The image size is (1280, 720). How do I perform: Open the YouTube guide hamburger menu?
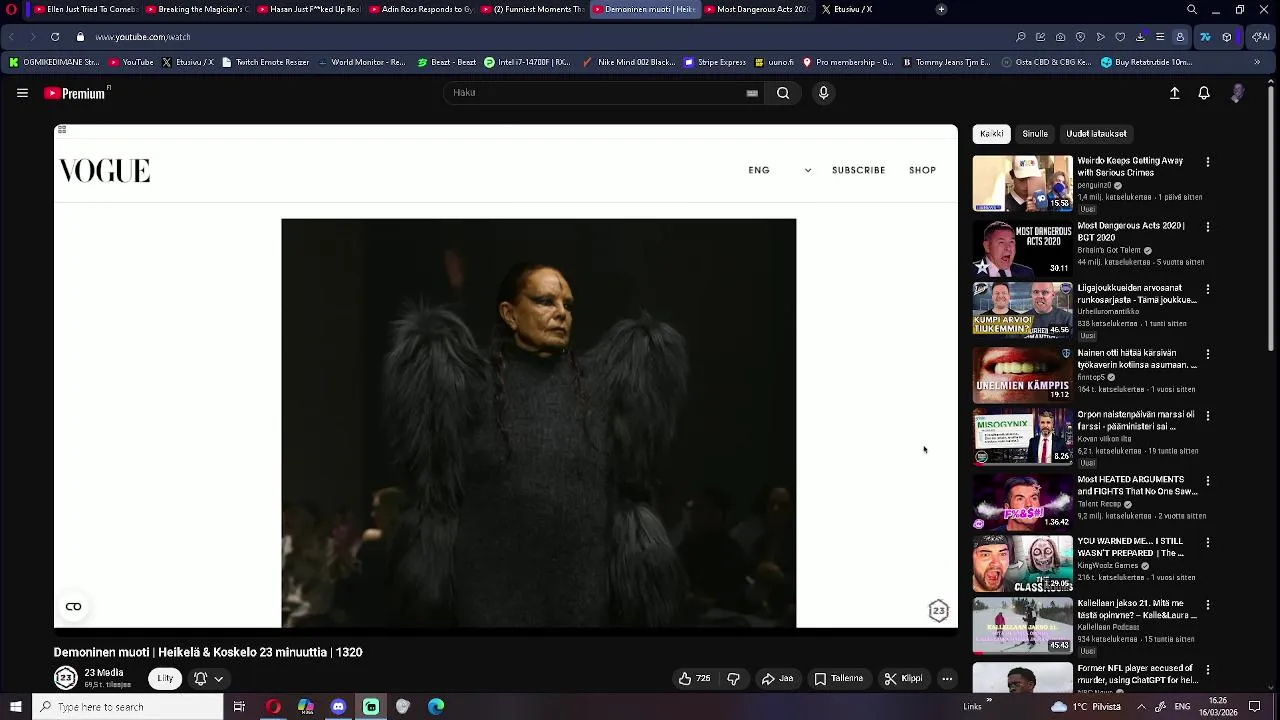coord(22,93)
